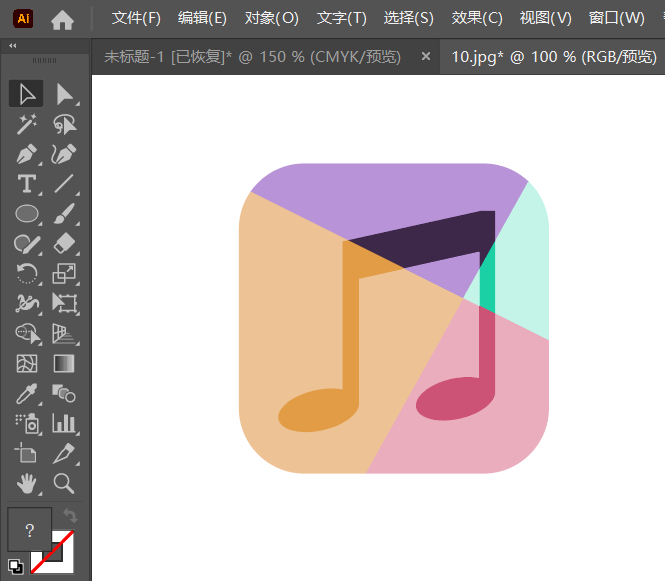Image resolution: width=665 pixels, height=581 pixels.
Task: Activate the Type tool
Action: tap(27, 184)
